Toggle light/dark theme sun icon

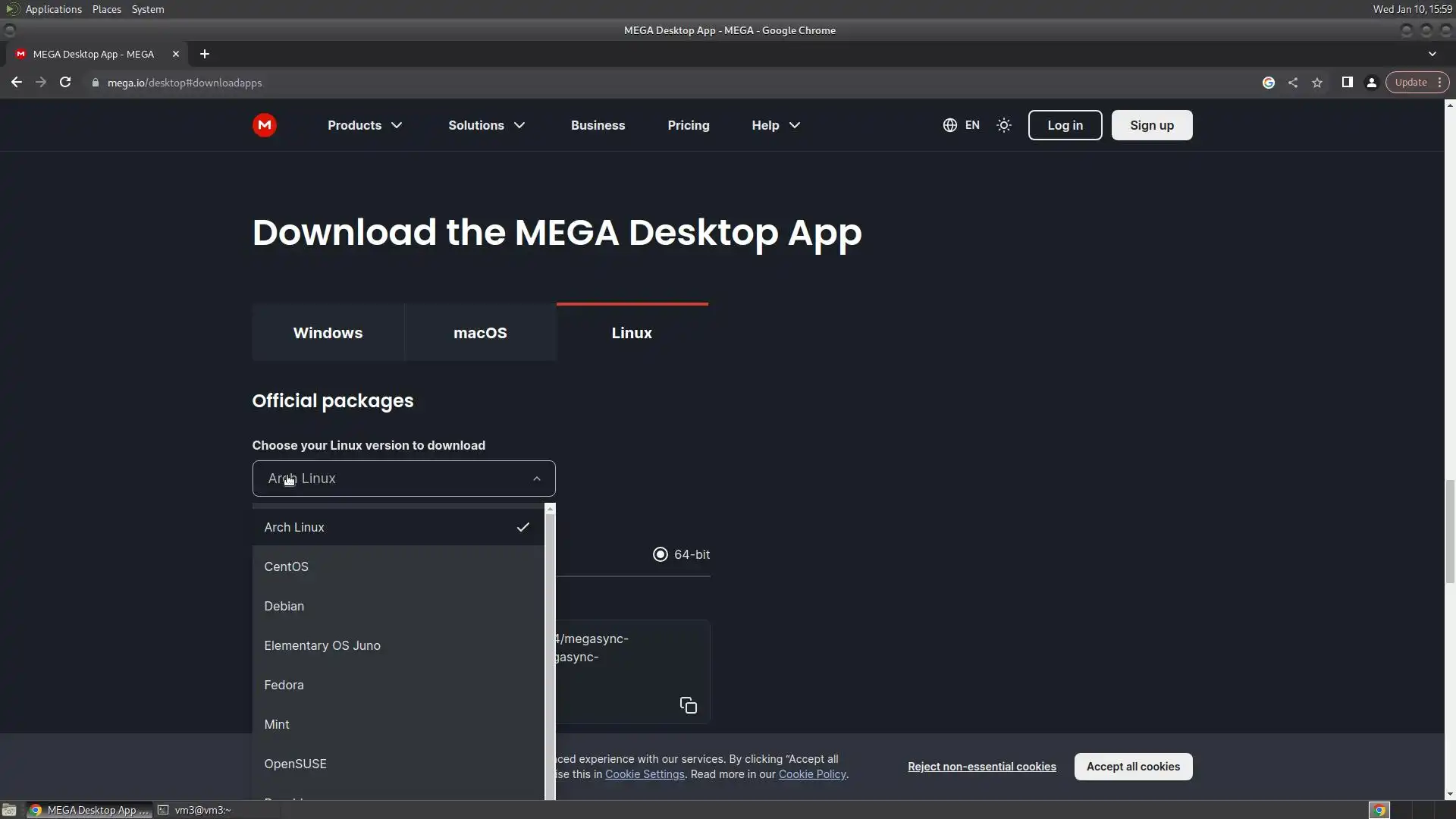(1004, 125)
